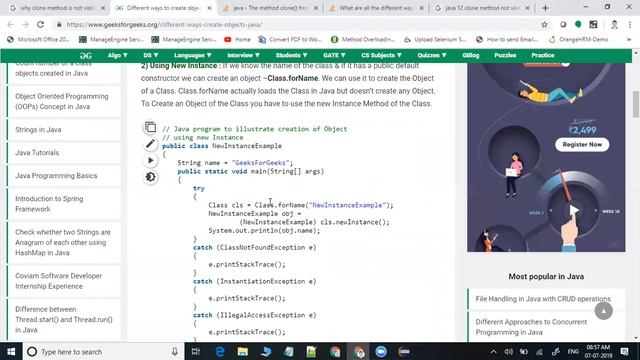Open OrangeHRM-Demo bookmark
The height and width of the screenshot is (360, 640).
pos(578,40)
